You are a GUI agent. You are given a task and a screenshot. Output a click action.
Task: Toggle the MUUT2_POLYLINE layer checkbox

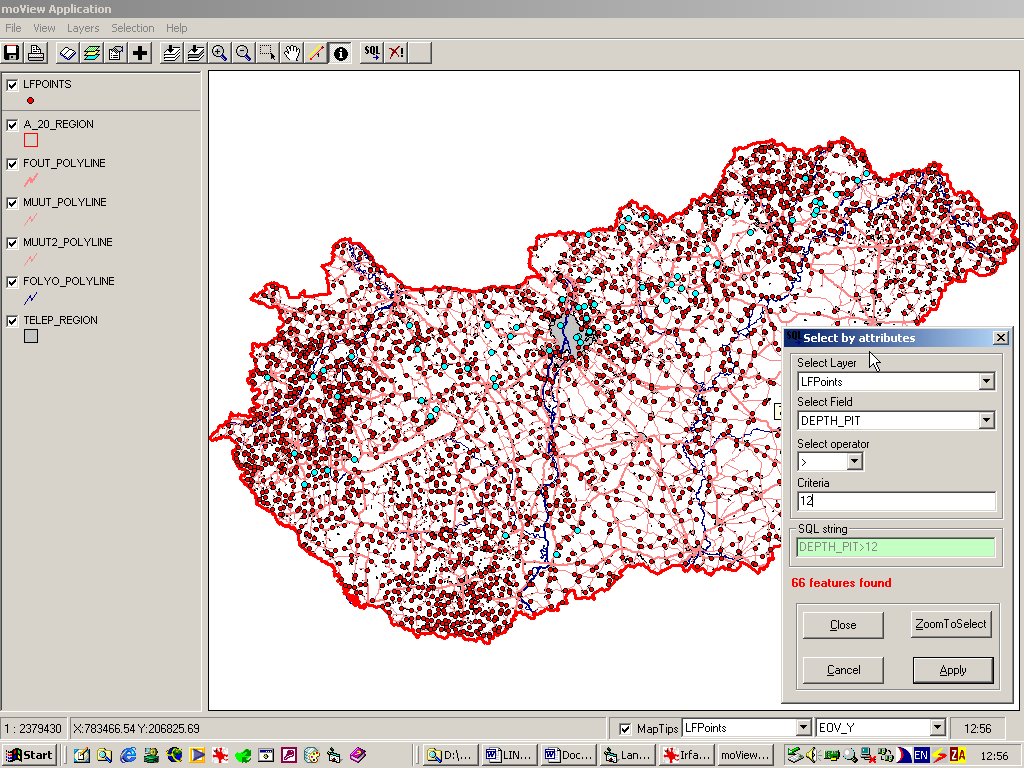coord(12,243)
